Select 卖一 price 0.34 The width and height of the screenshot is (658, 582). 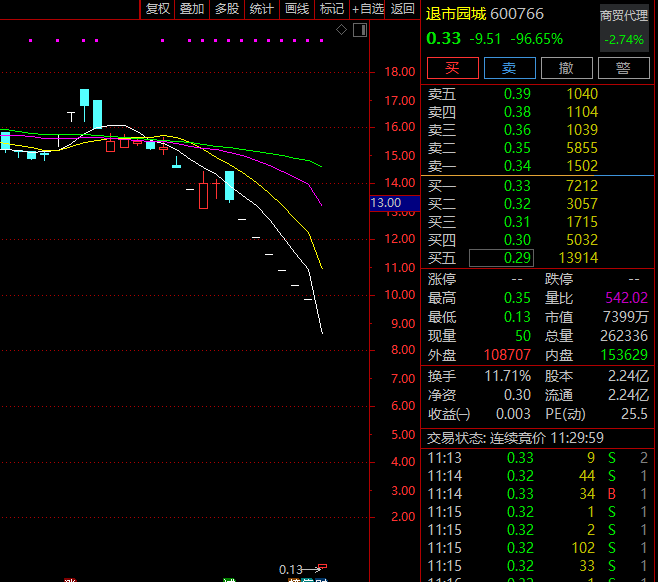(517, 166)
